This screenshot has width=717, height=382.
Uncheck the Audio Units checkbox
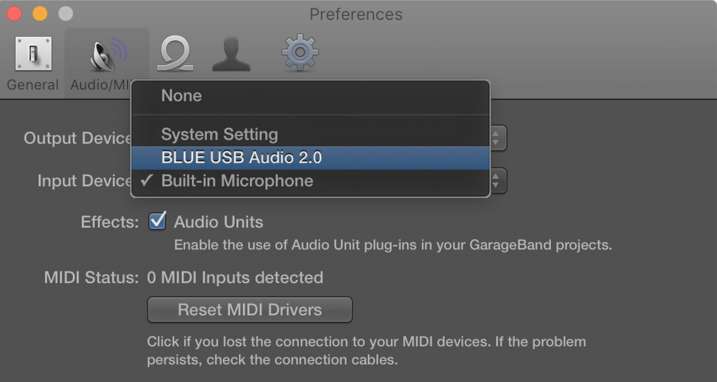click(x=157, y=221)
